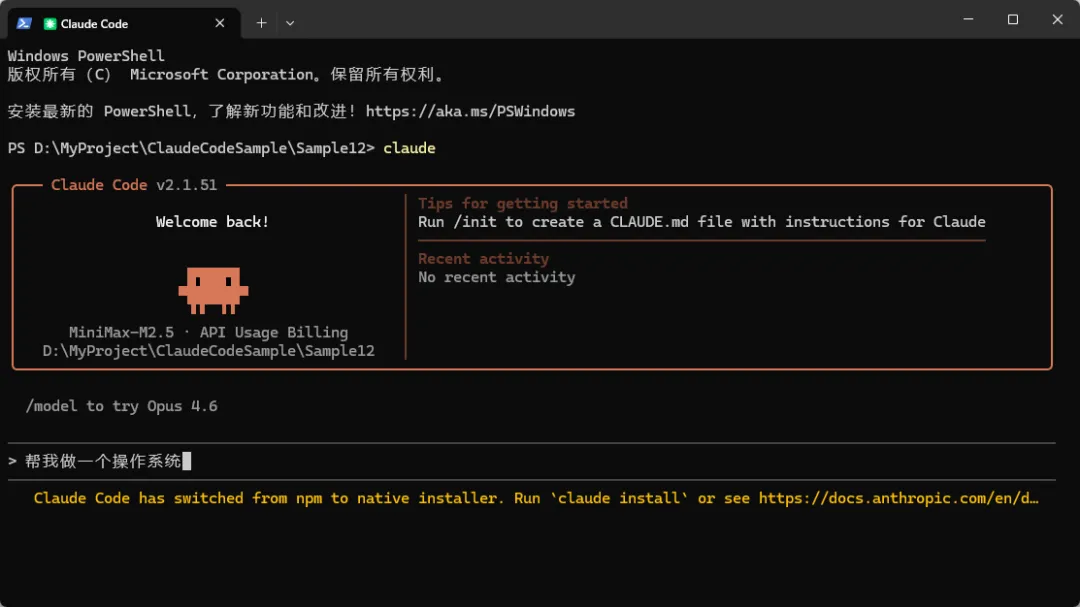Click the PowerShell icon in the tab
Viewport: 1080px width, 607px height.
(24, 23)
